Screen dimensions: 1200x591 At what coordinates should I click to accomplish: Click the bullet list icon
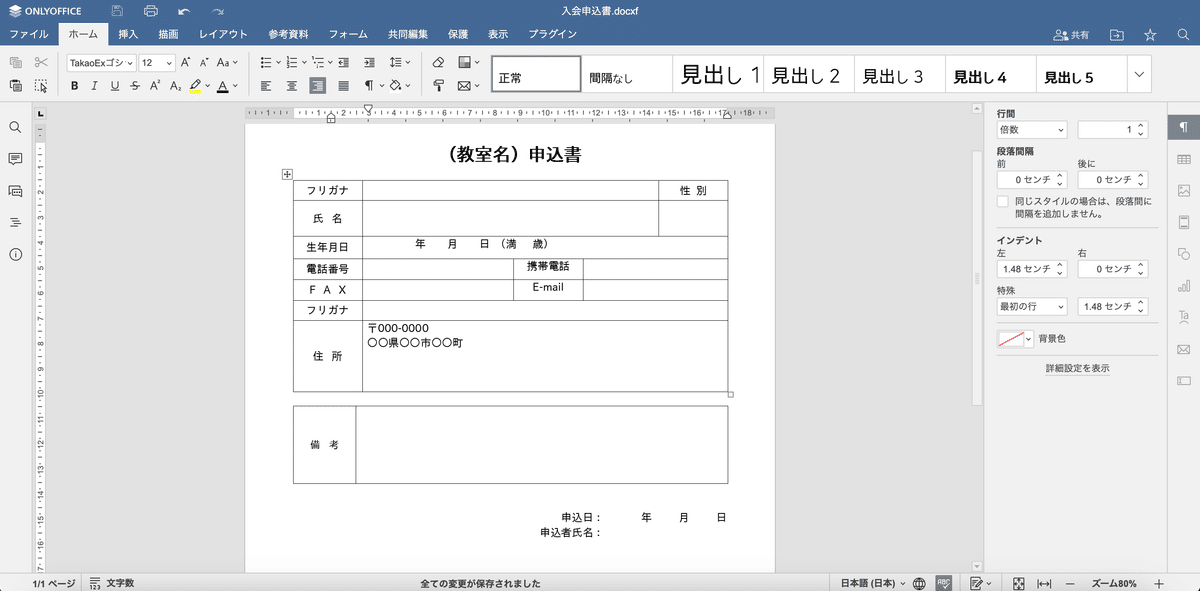click(x=268, y=62)
